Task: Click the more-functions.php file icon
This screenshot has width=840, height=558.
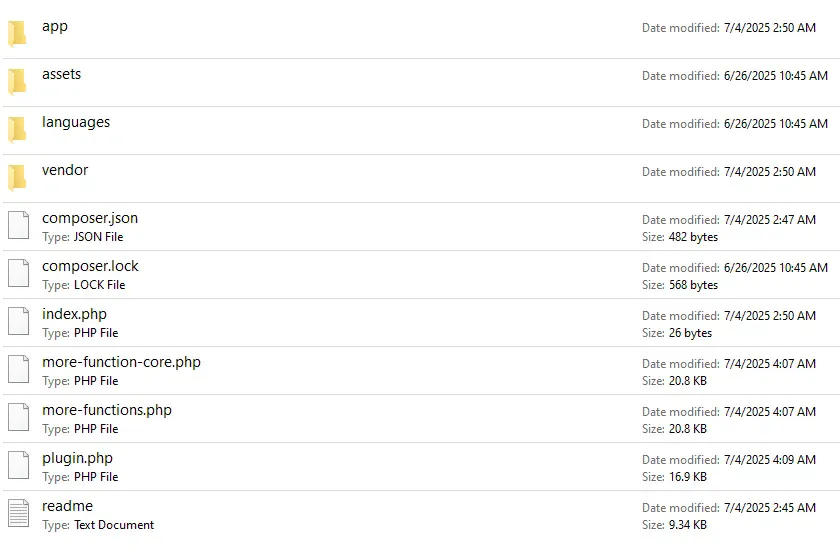Action: (x=18, y=417)
